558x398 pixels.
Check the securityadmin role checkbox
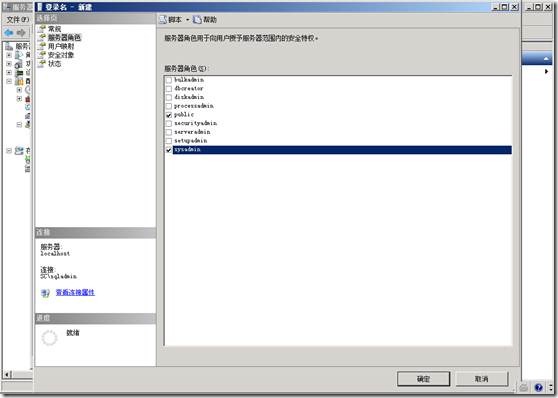[x=169, y=124]
